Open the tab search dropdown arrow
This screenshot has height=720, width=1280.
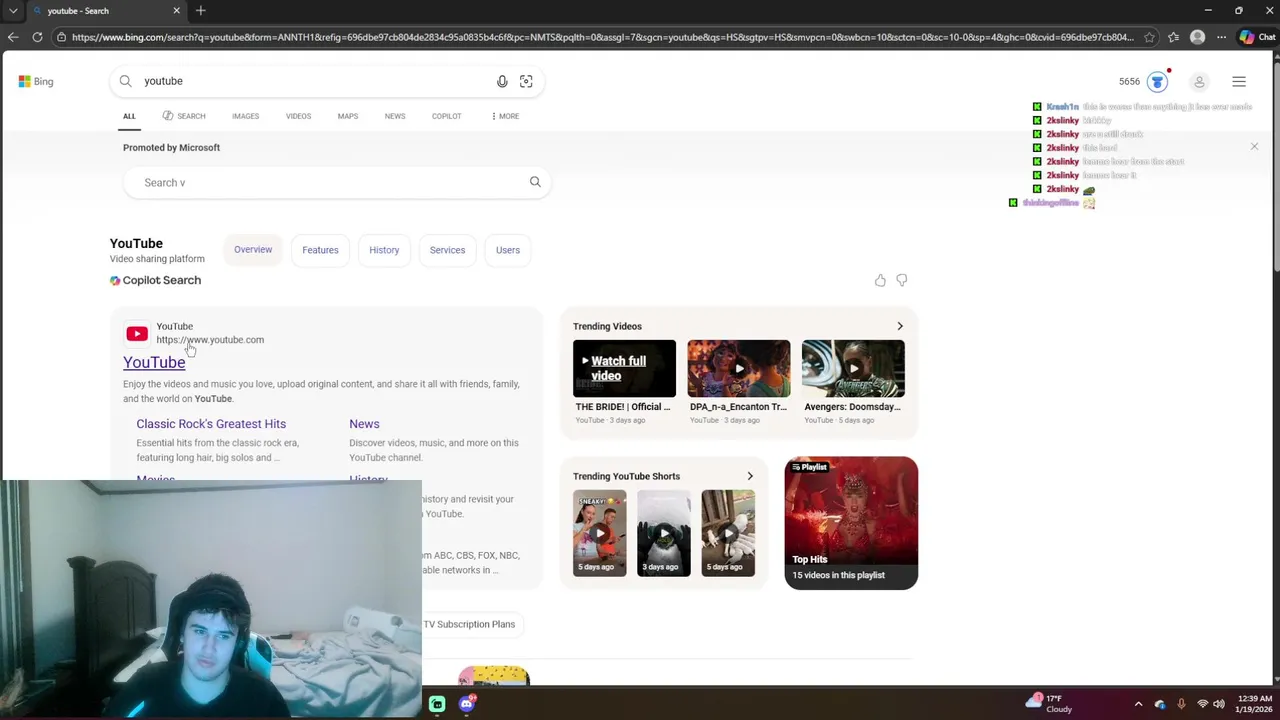point(13,10)
